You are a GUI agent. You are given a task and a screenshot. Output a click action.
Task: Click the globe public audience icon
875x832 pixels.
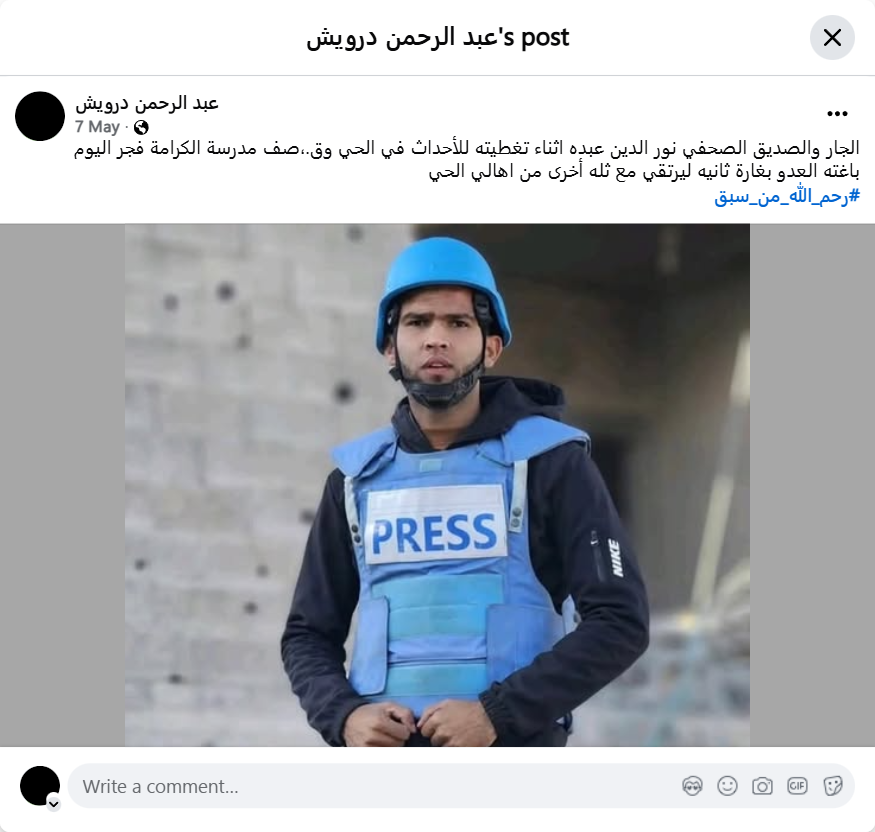pyautogui.click(x=141, y=128)
